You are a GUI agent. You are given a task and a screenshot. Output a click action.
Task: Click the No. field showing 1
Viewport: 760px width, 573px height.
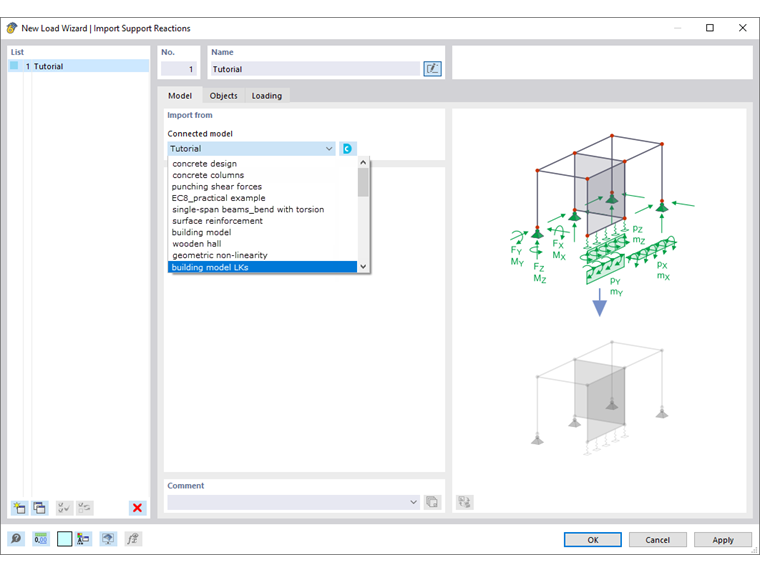[178, 69]
